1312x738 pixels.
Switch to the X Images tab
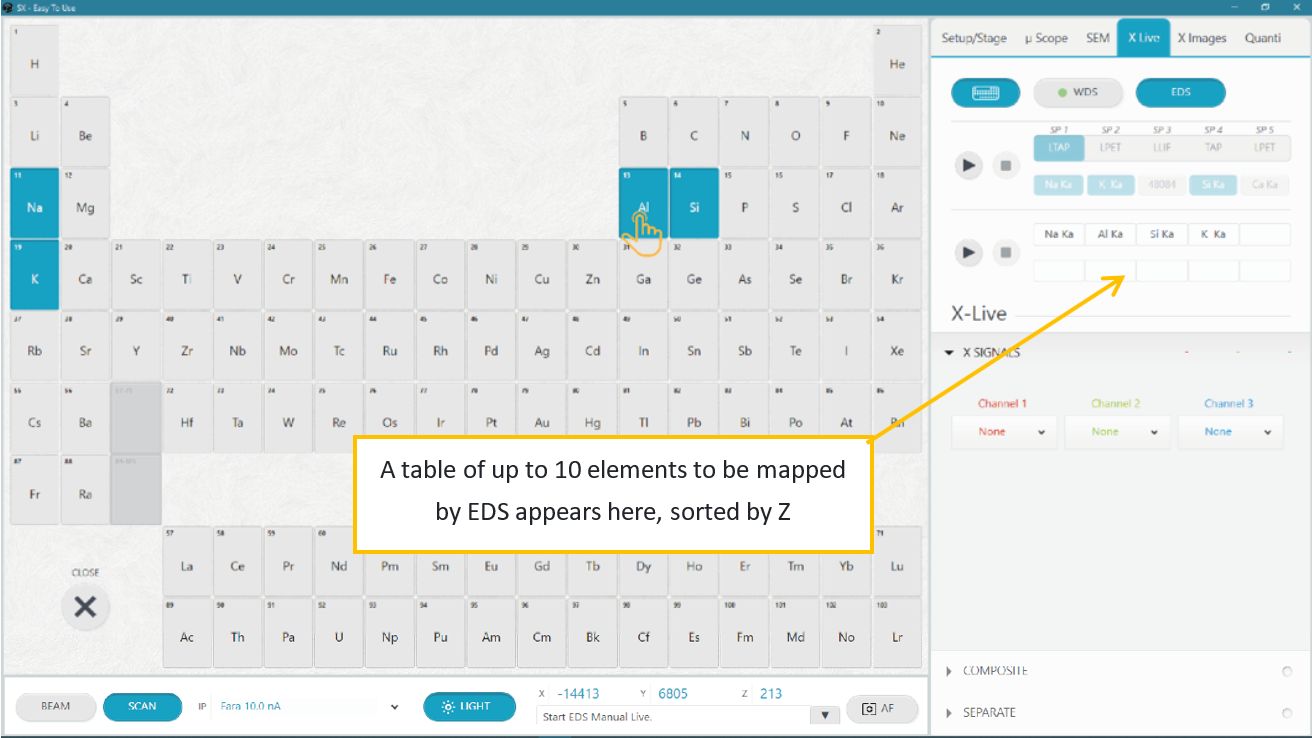[x=1201, y=38]
